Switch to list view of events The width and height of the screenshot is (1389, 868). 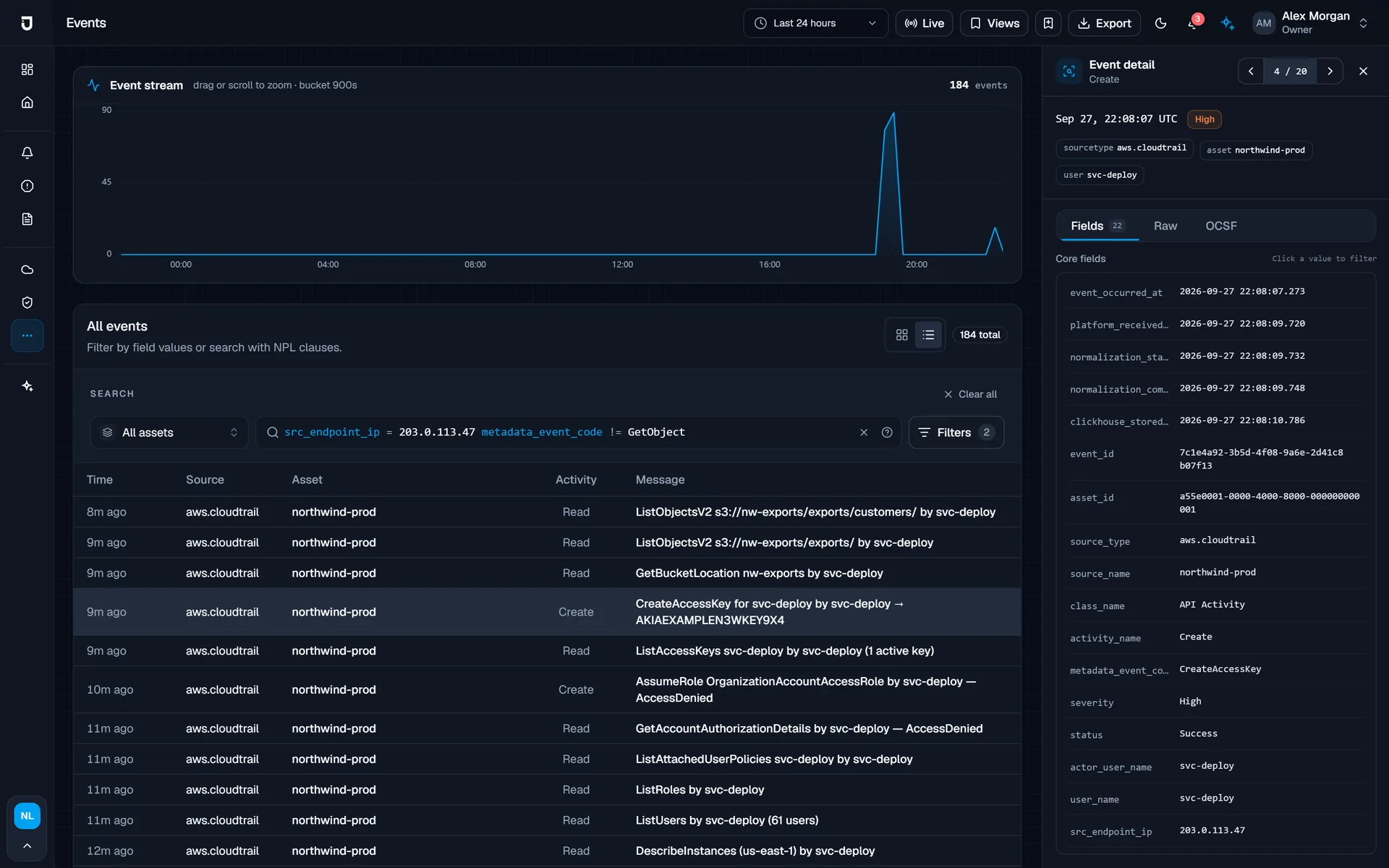click(928, 335)
